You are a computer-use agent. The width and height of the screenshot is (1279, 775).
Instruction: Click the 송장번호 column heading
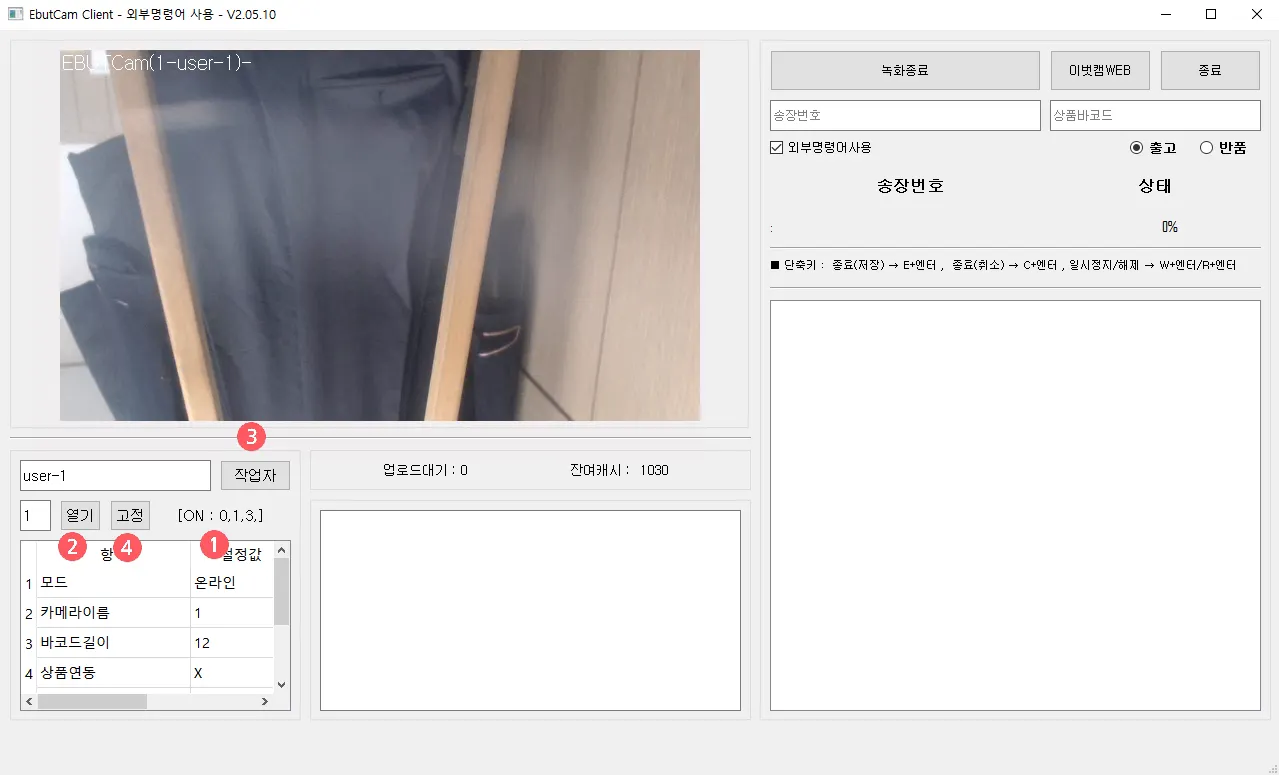(x=910, y=186)
